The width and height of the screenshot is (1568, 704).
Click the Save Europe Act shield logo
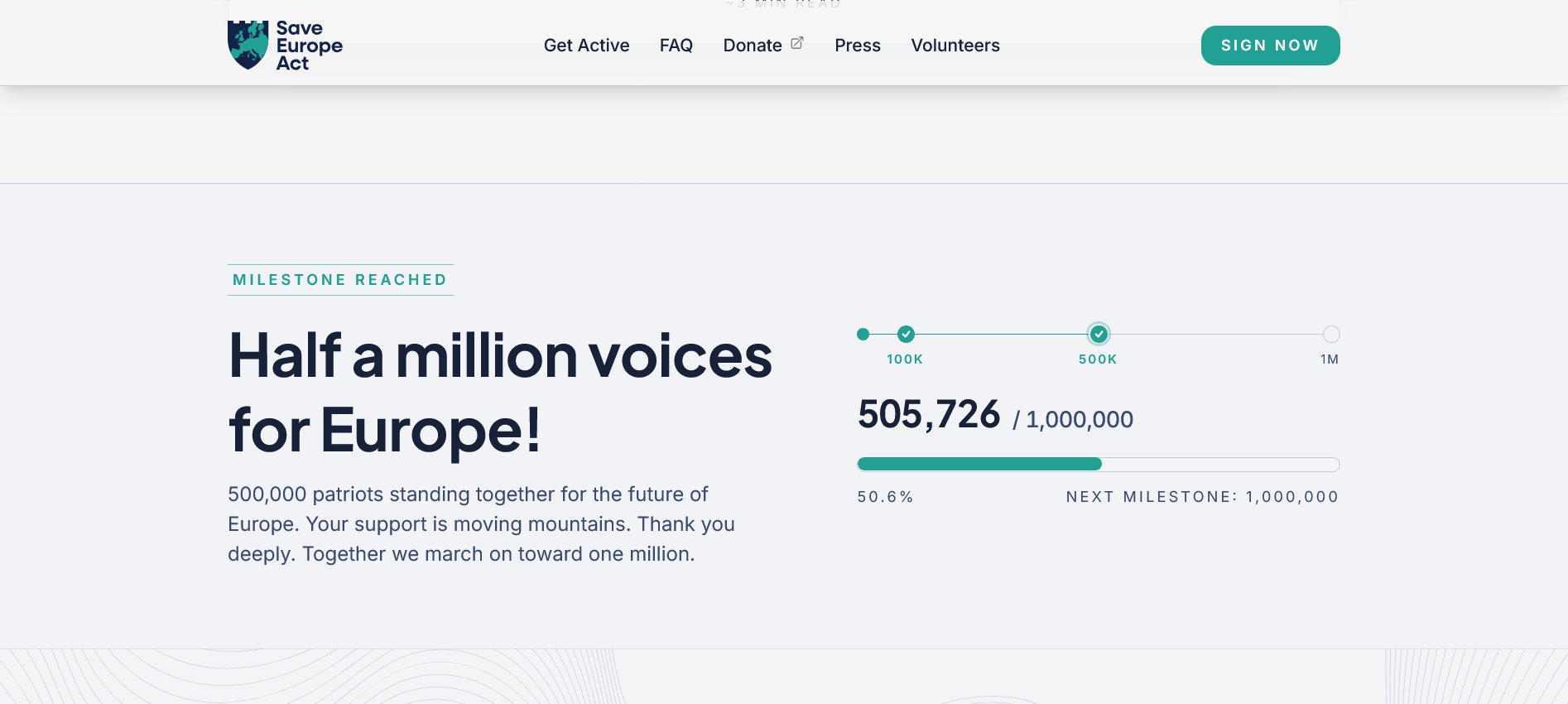click(x=248, y=45)
